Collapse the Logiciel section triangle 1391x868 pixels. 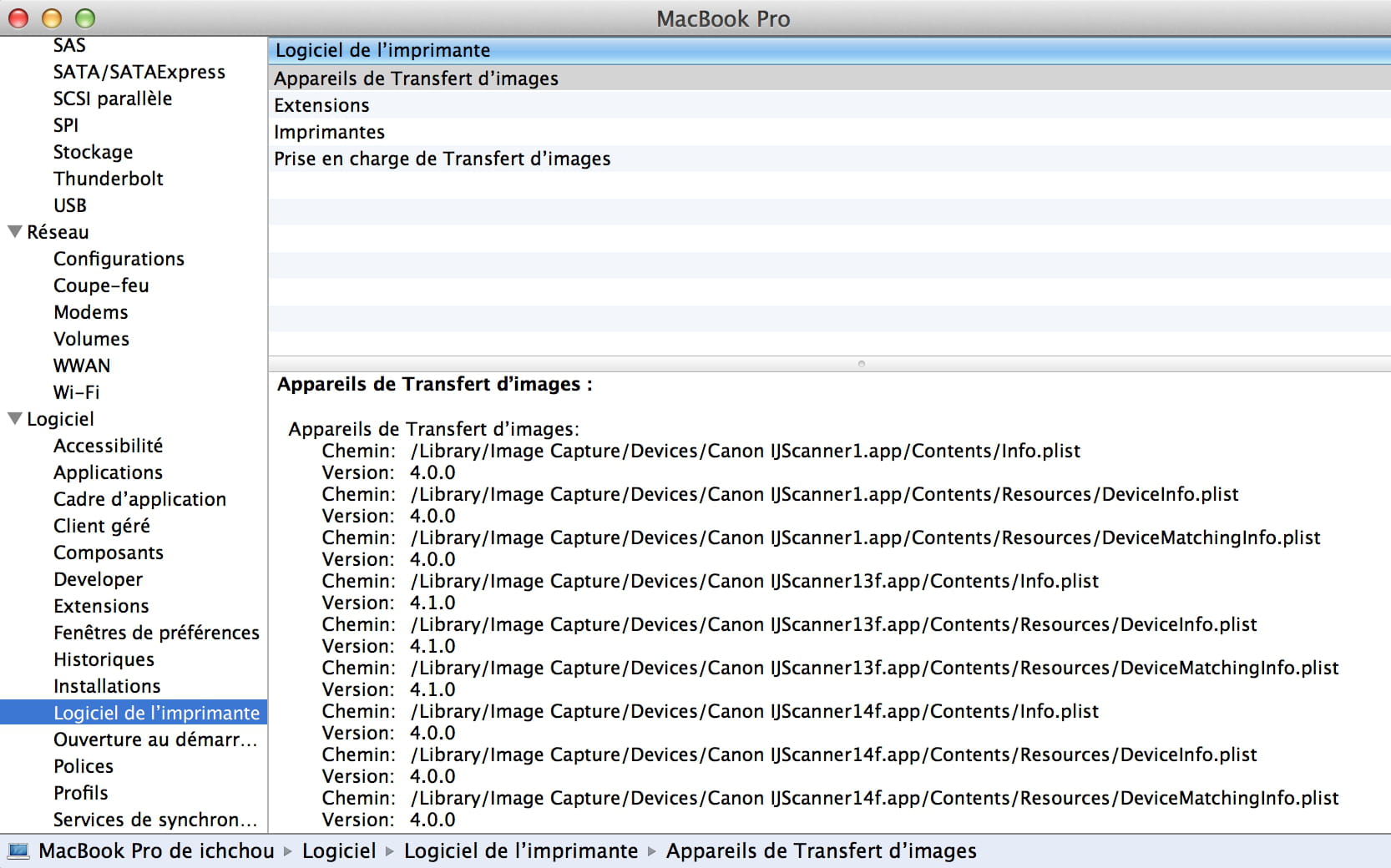pos(14,419)
